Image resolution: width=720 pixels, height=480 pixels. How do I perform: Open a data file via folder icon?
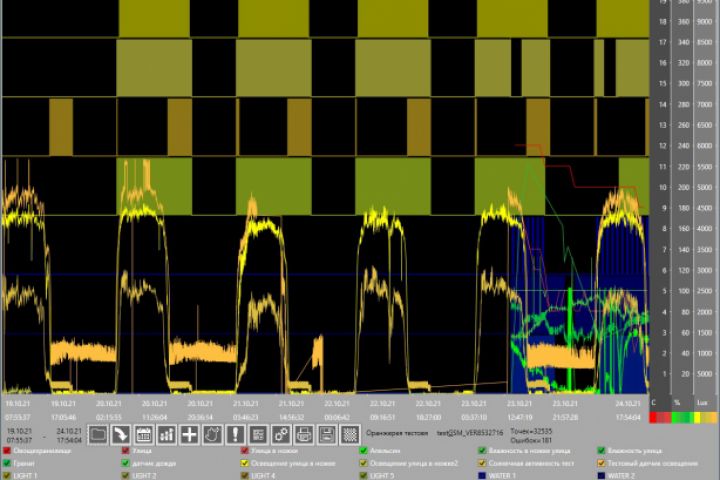(98, 435)
